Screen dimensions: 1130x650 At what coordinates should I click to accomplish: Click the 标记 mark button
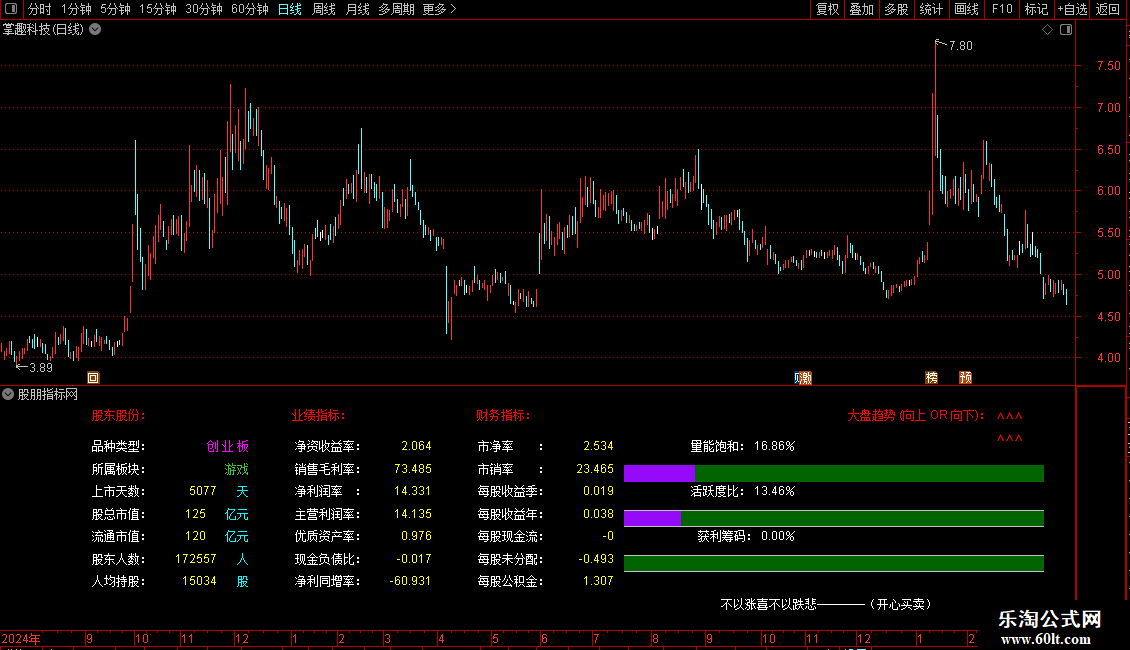point(1036,9)
